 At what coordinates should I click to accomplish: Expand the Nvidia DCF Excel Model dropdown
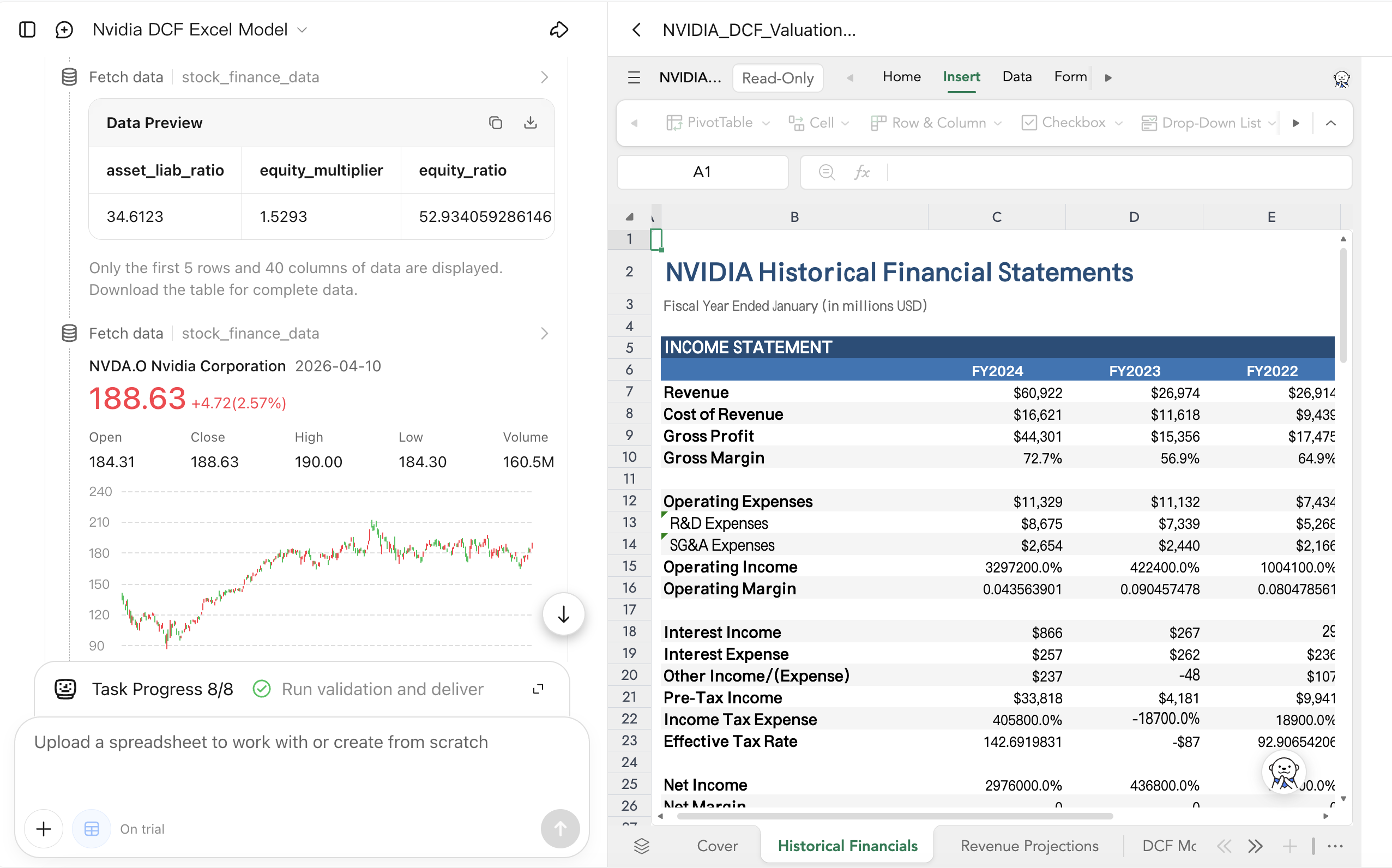pos(303,30)
